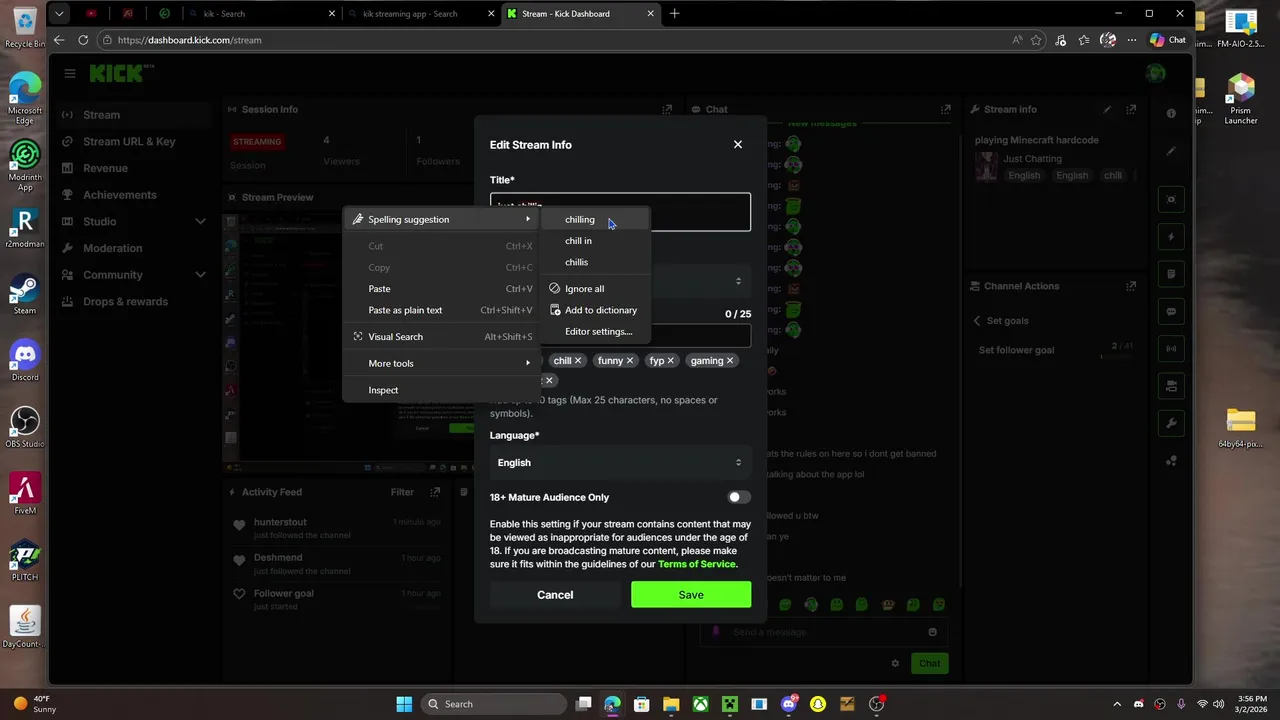Reload the page with browser refresh button
This screenshot has height=720, width=1280.
pos(82,40)
